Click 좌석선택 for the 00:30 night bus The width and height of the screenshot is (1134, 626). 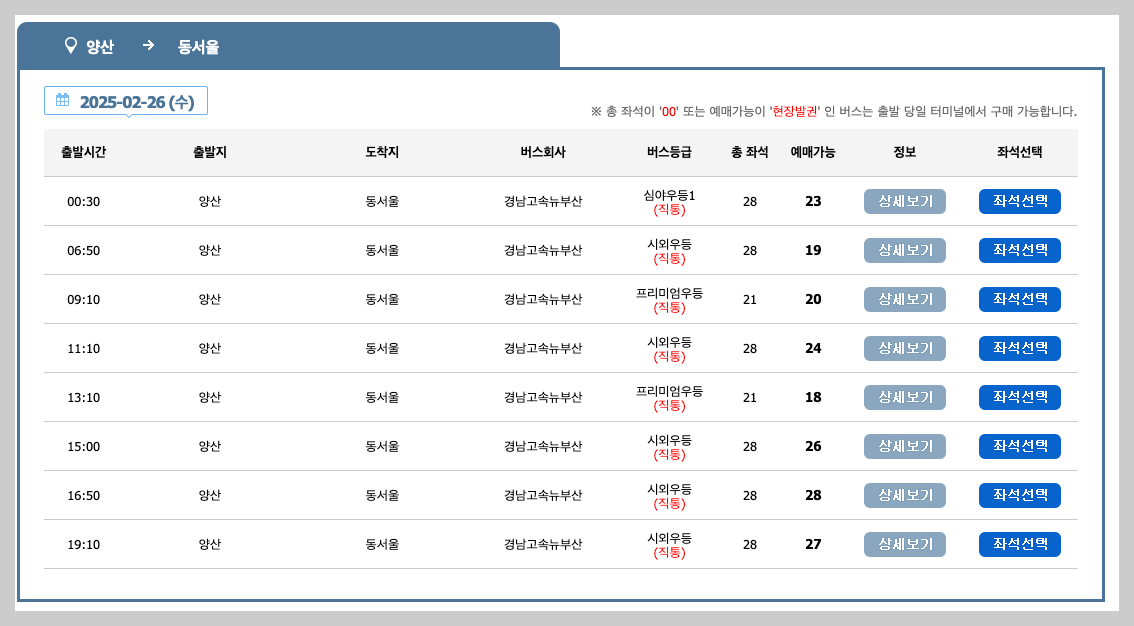pos(1019,201)
